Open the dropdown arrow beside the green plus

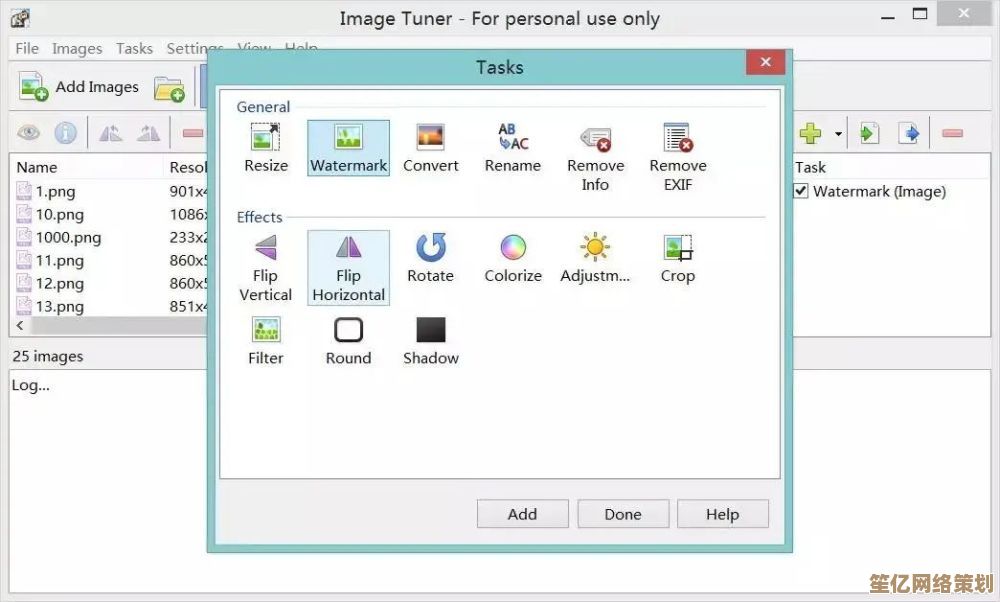coord(838,134)
